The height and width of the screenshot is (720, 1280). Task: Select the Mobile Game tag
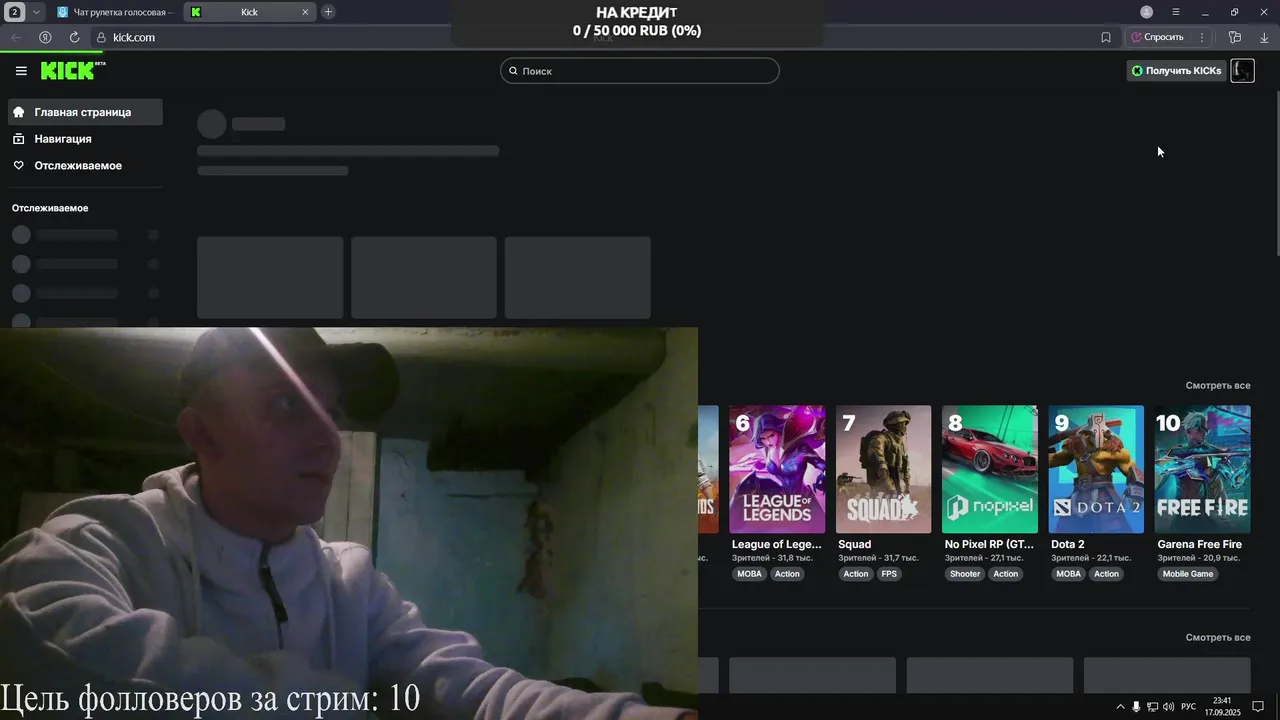(x=1188, y=574)
